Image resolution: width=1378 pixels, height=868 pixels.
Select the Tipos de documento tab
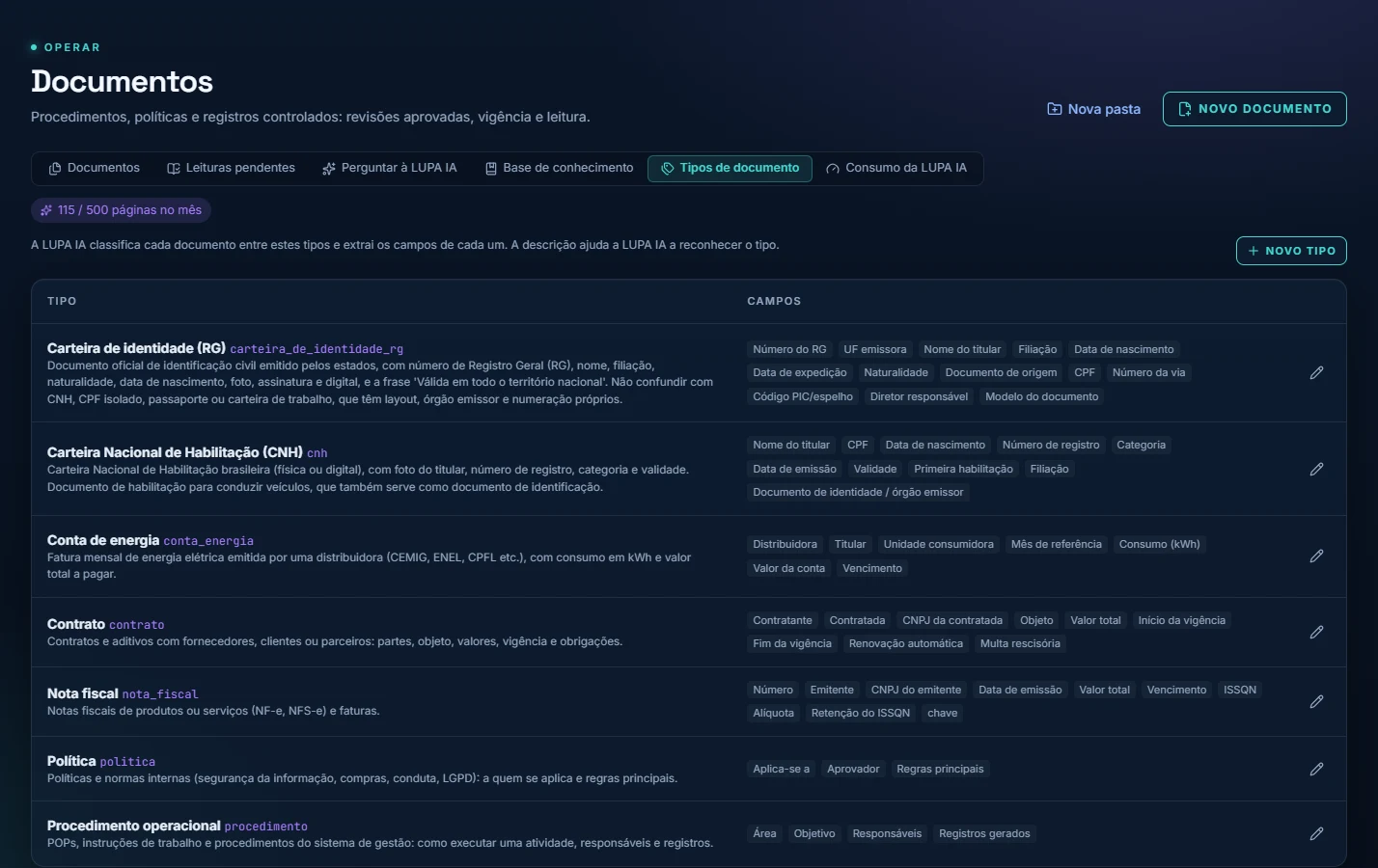[x=730, y=168]
